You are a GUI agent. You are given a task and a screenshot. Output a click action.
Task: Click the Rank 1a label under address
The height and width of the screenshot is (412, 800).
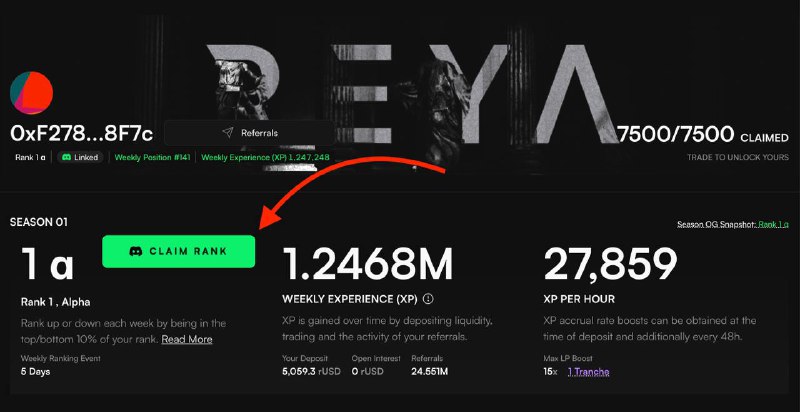pos(30,158)
